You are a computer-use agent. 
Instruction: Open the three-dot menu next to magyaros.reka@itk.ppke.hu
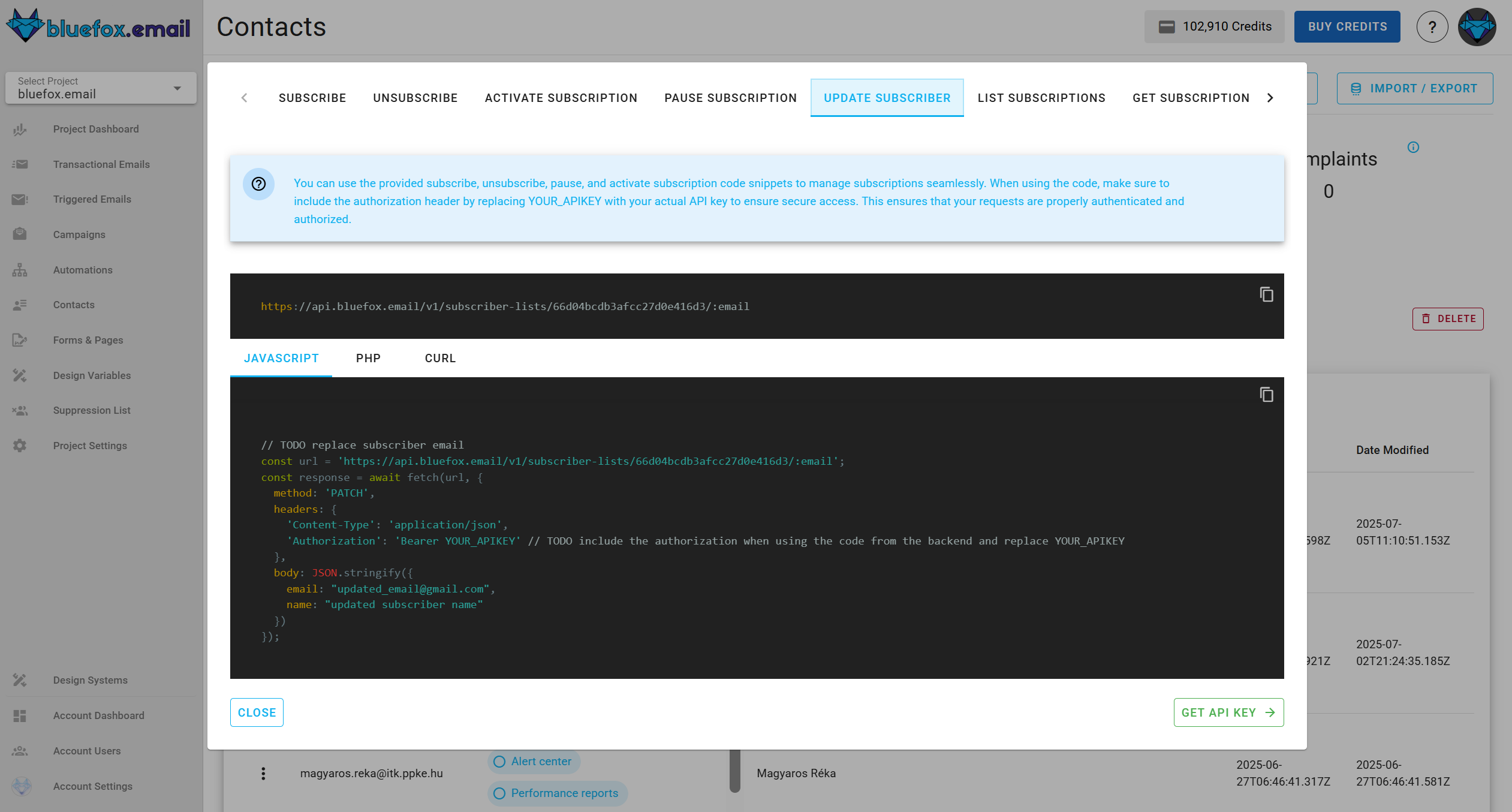tap(264, 773)
